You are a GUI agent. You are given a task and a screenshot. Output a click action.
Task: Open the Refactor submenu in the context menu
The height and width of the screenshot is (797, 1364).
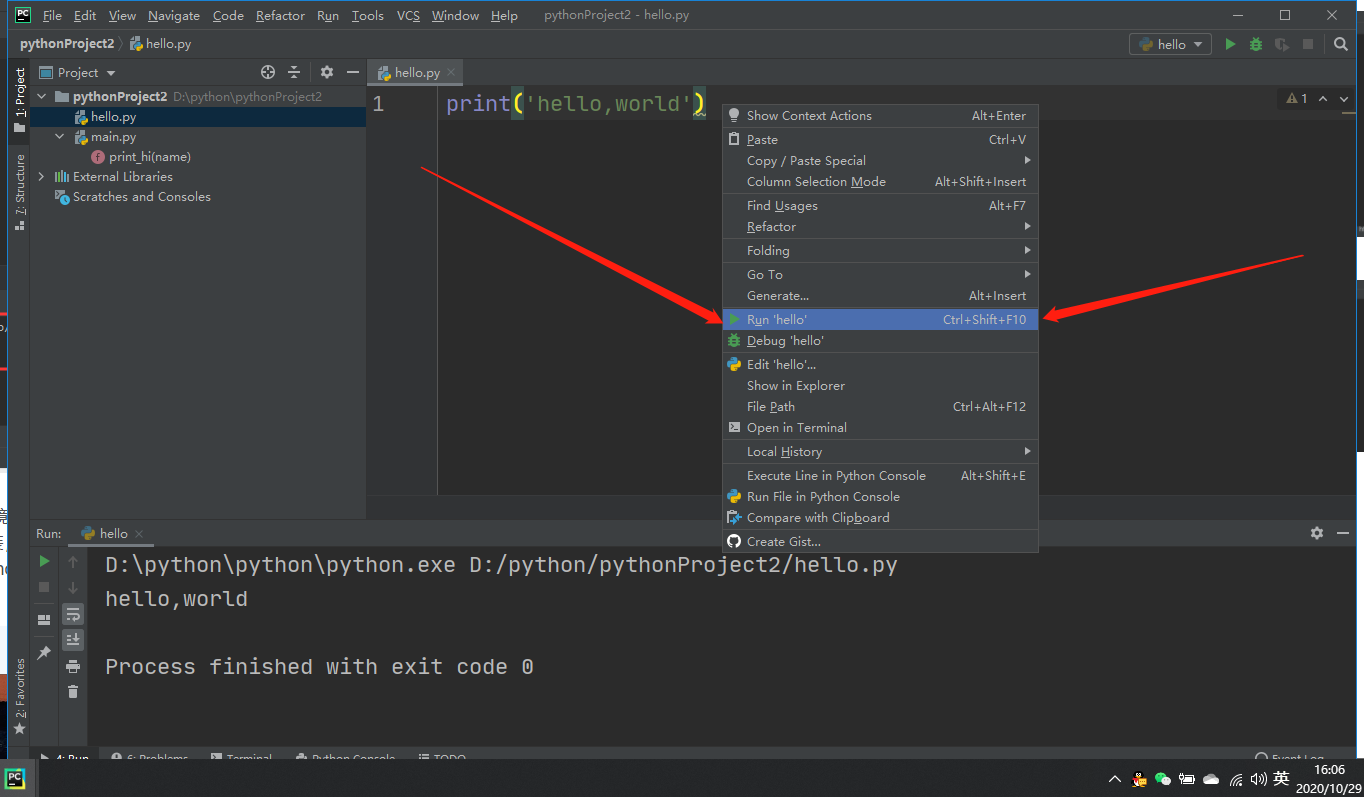(880, 227)
